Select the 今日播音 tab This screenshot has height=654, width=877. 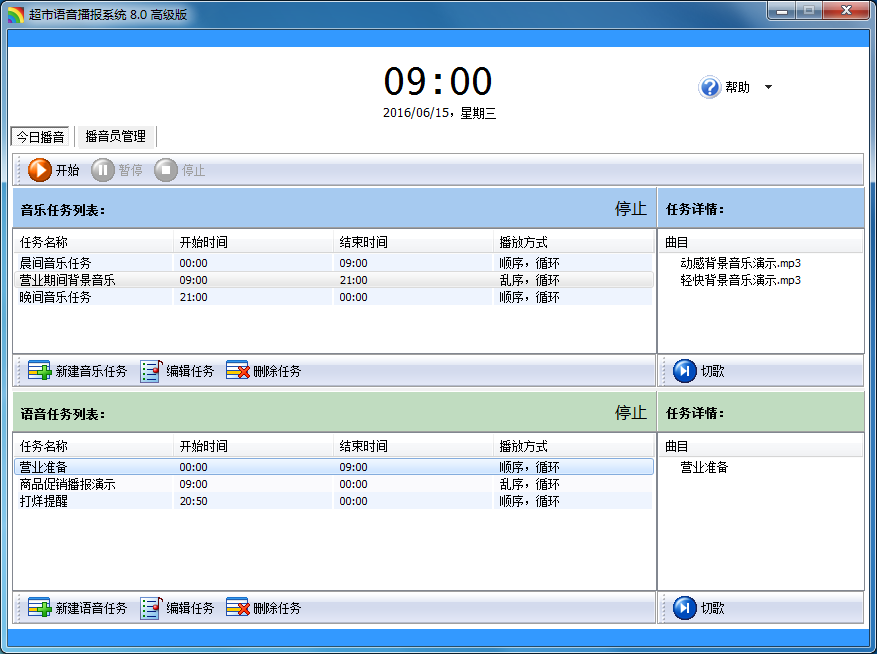pos(40,136)
